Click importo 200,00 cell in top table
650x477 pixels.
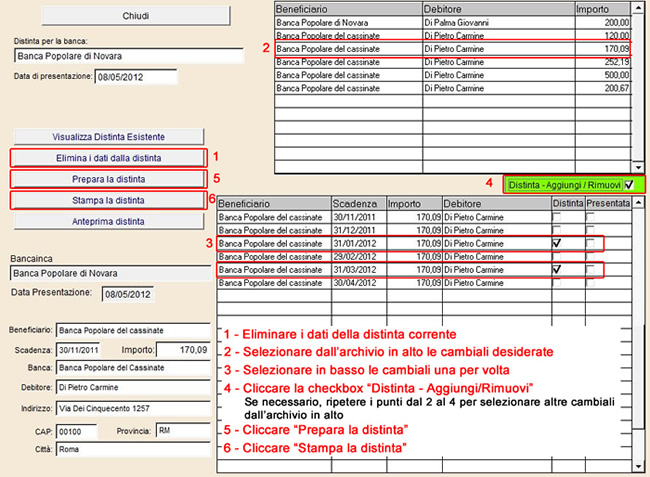(x=603, y=22)
